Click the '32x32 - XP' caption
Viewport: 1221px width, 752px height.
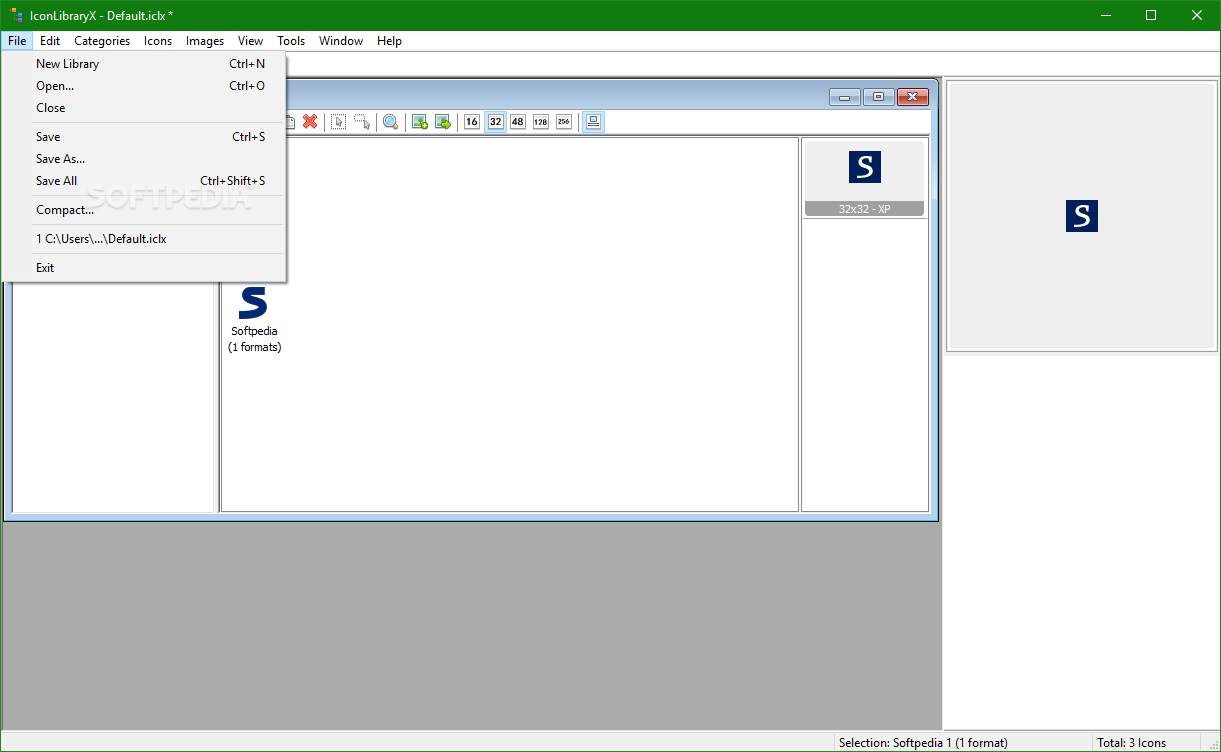point(865,209)
